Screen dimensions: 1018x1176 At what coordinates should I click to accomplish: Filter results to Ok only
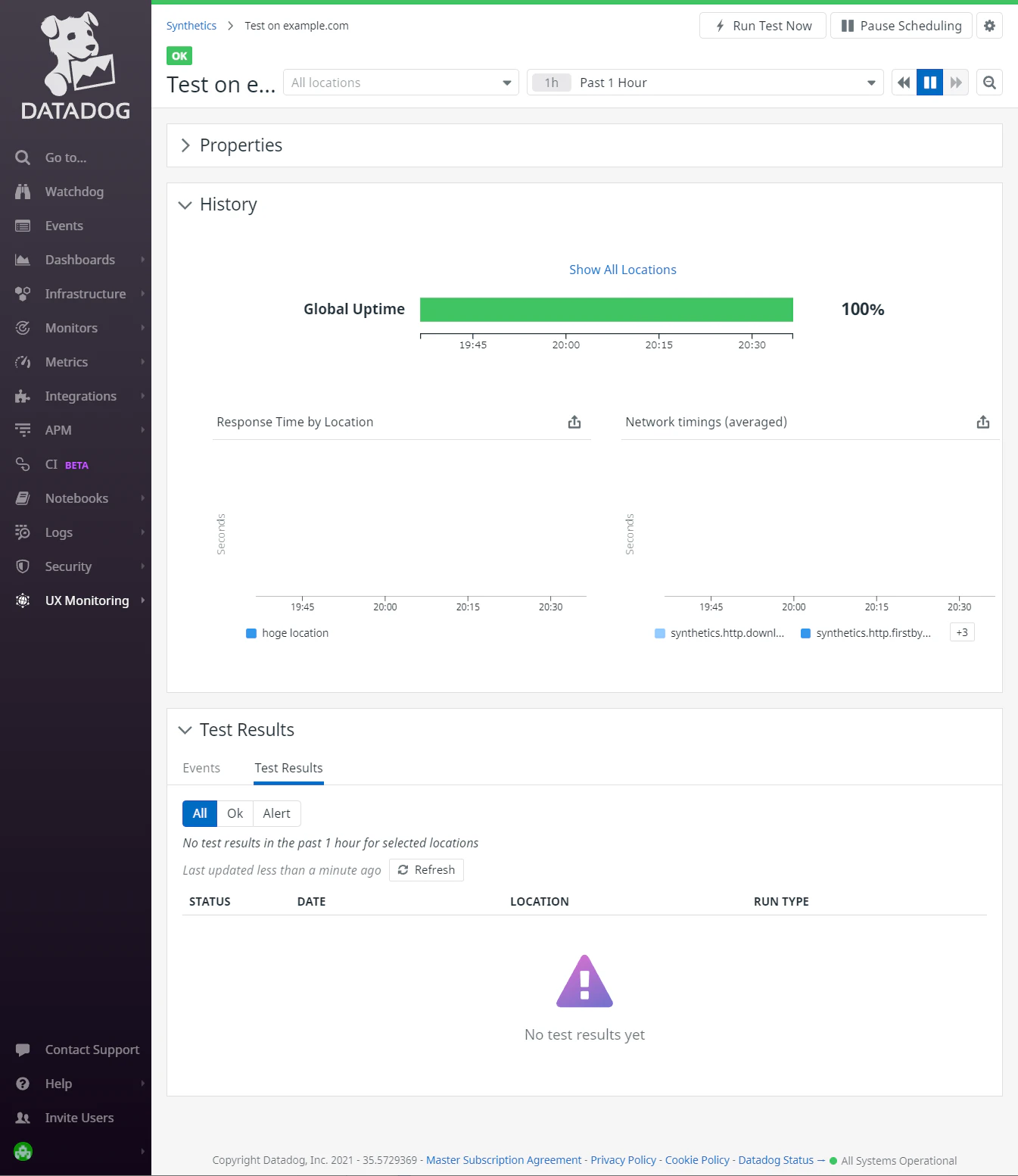[x=235, y=813]
